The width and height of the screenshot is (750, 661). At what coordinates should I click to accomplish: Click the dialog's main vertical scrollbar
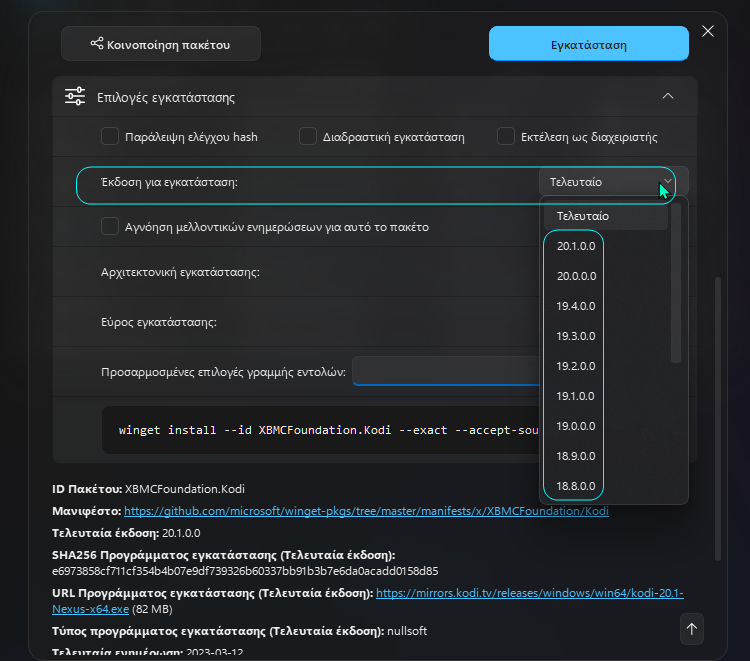pyautogui.click(x=717, y=419)
